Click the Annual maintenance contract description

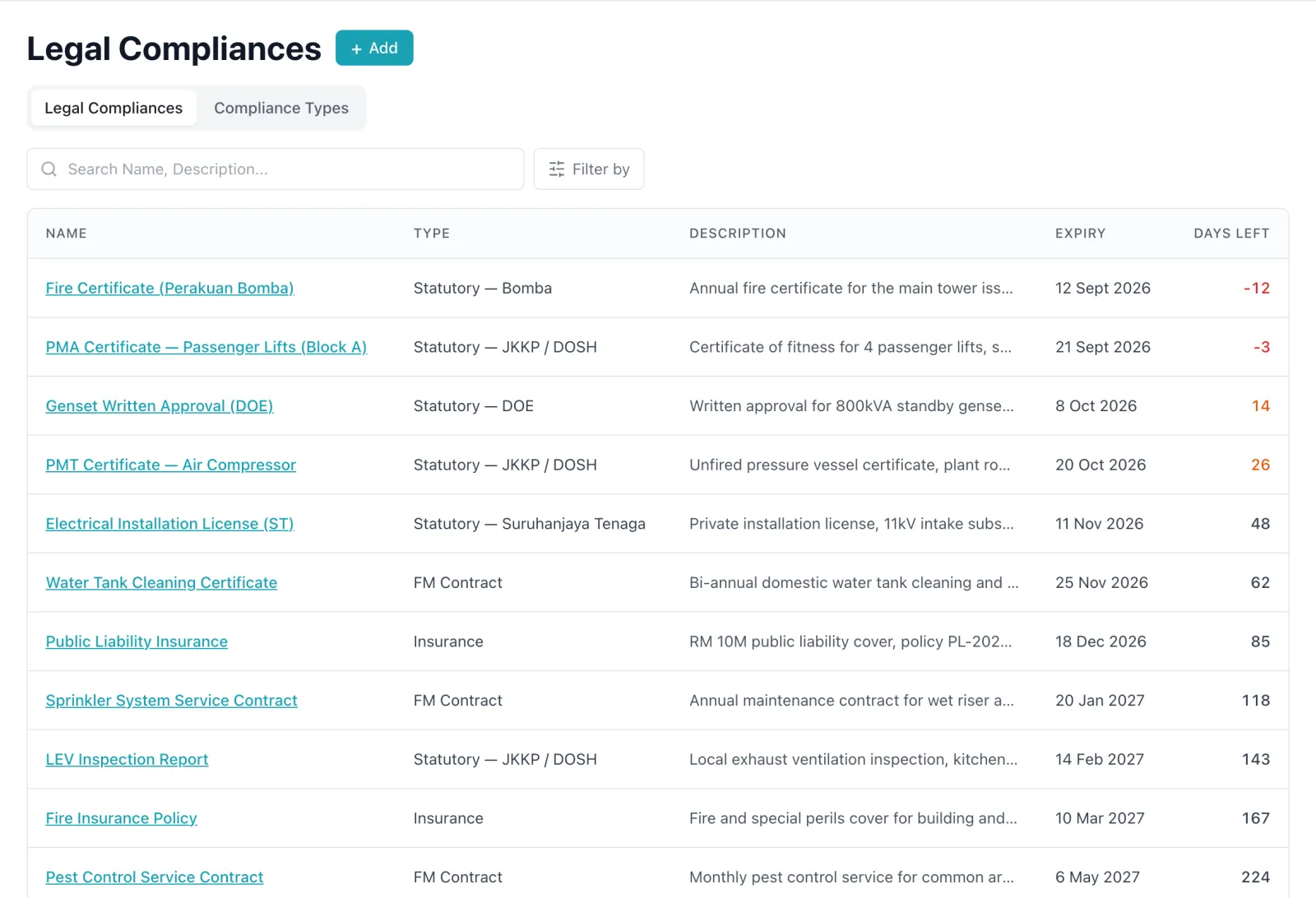[851, 701]
